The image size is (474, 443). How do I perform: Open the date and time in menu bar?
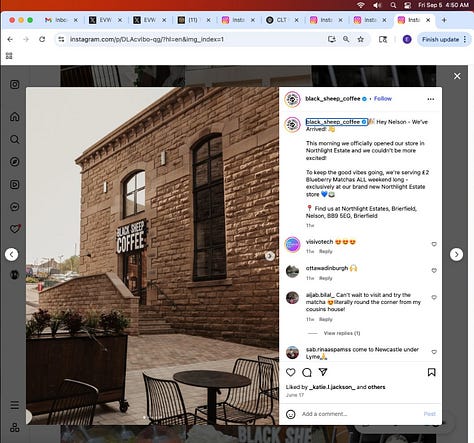click(443, 5)
